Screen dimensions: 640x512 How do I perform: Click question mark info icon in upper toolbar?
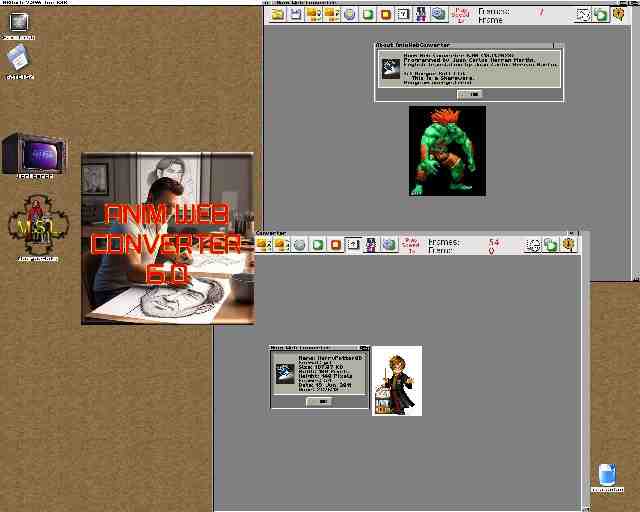[404, 14]
